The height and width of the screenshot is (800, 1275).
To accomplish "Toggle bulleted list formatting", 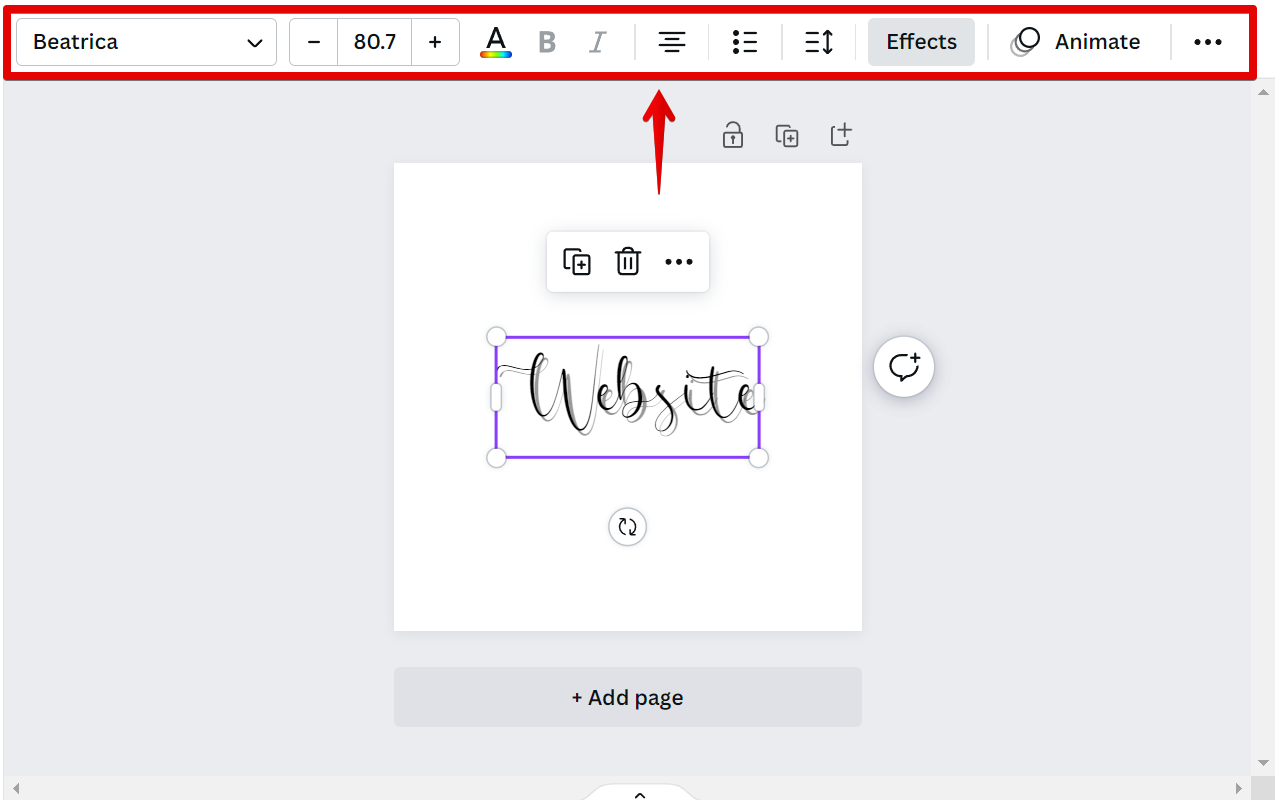I will [745, 42].
